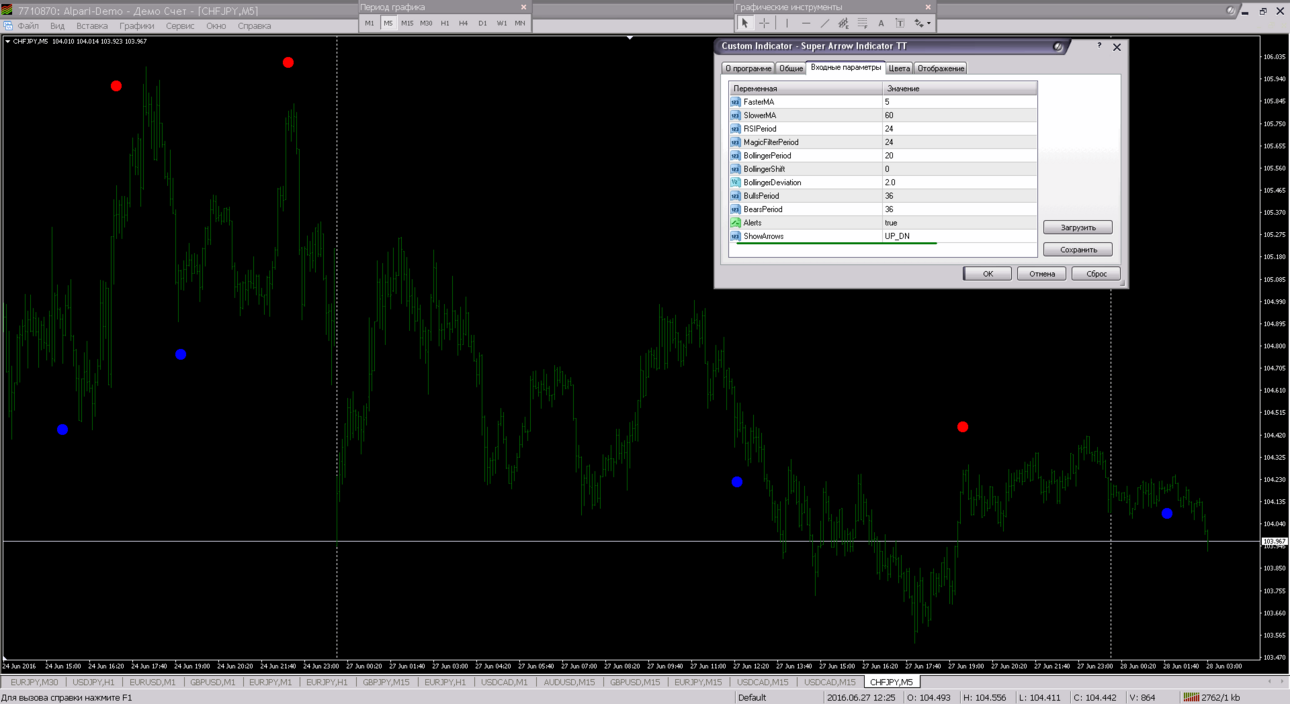Viewport: 1290px width, 704px height.
Task: Choose the vertical line drawing tool
Action: (x=787, y=23)
